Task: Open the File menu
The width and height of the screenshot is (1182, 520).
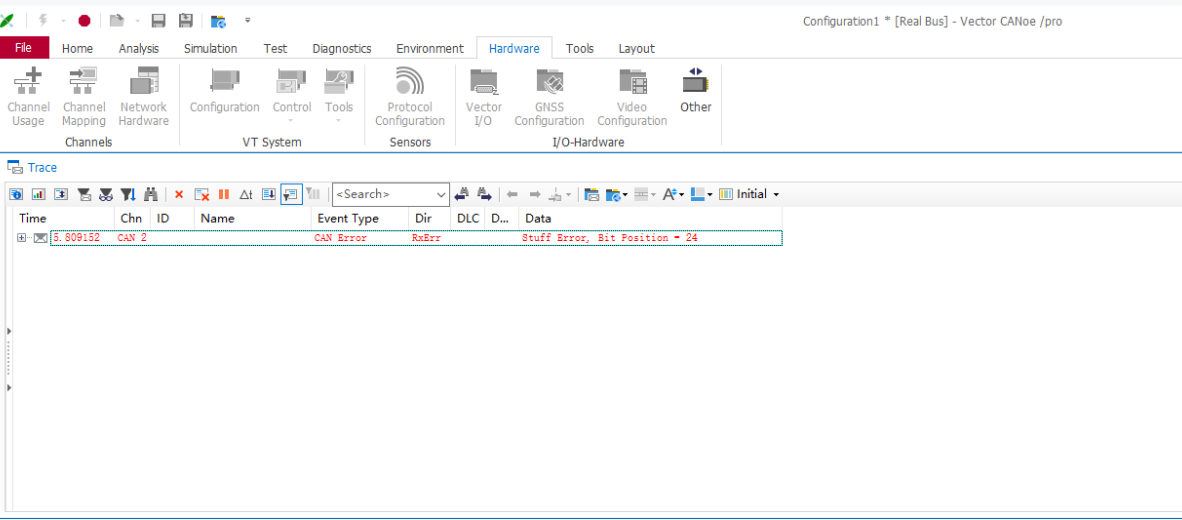Action: click(x=24, y=47)
